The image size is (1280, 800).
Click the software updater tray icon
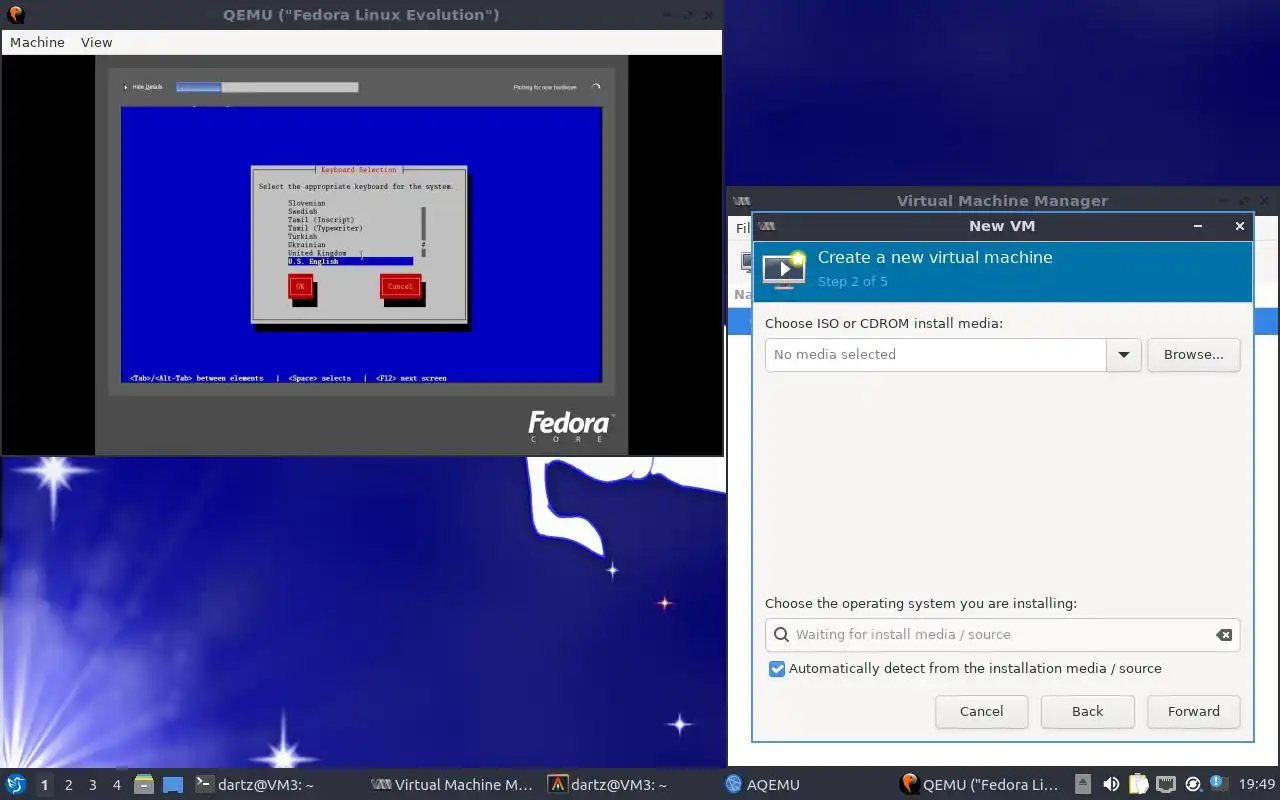pos(1193,784)
